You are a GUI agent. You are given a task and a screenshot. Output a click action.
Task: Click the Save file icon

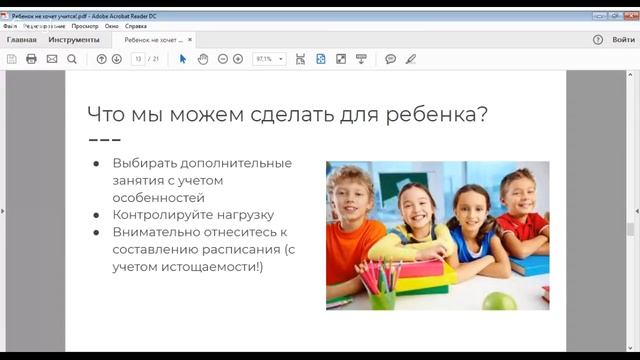click(x=12, y=59)
